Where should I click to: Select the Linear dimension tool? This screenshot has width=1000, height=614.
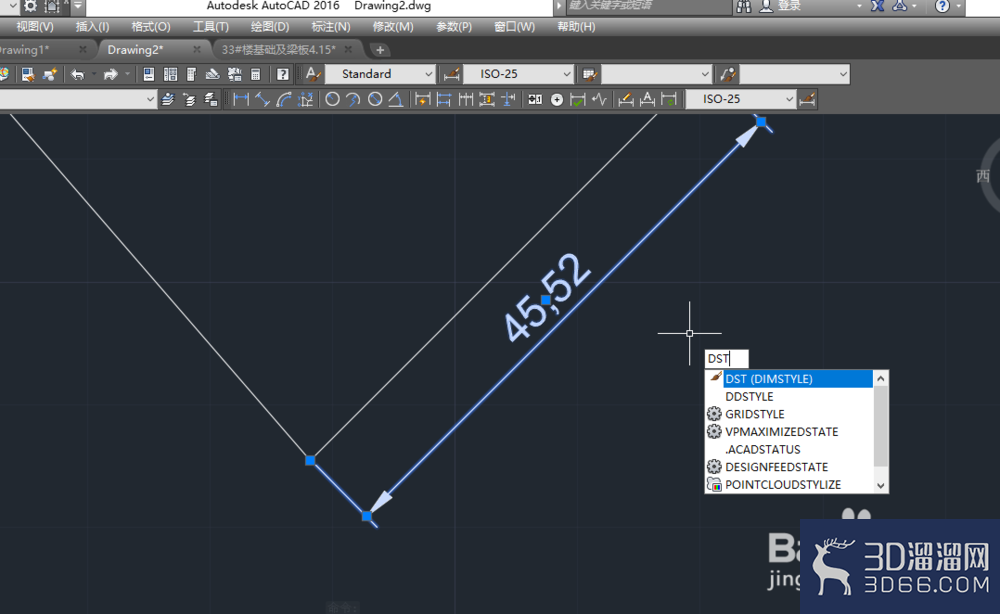(240, 99)
